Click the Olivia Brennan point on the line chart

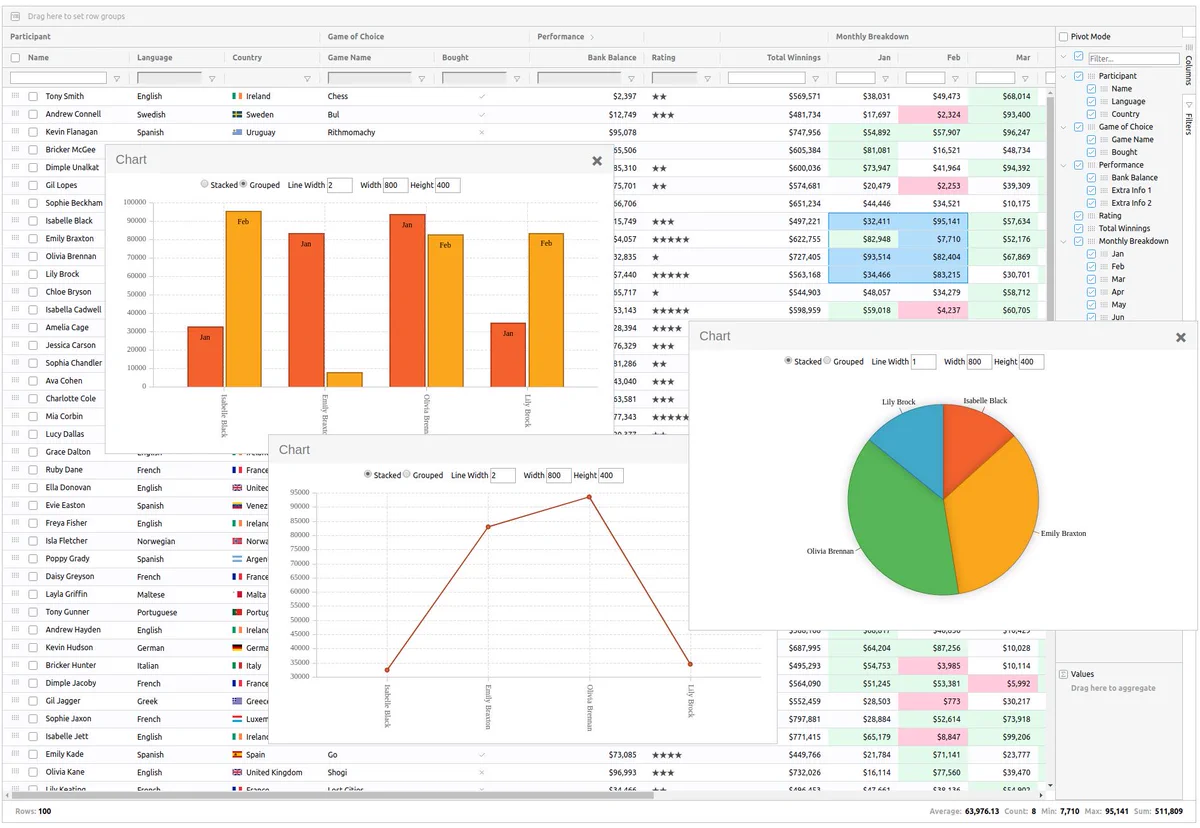point(589,497)
